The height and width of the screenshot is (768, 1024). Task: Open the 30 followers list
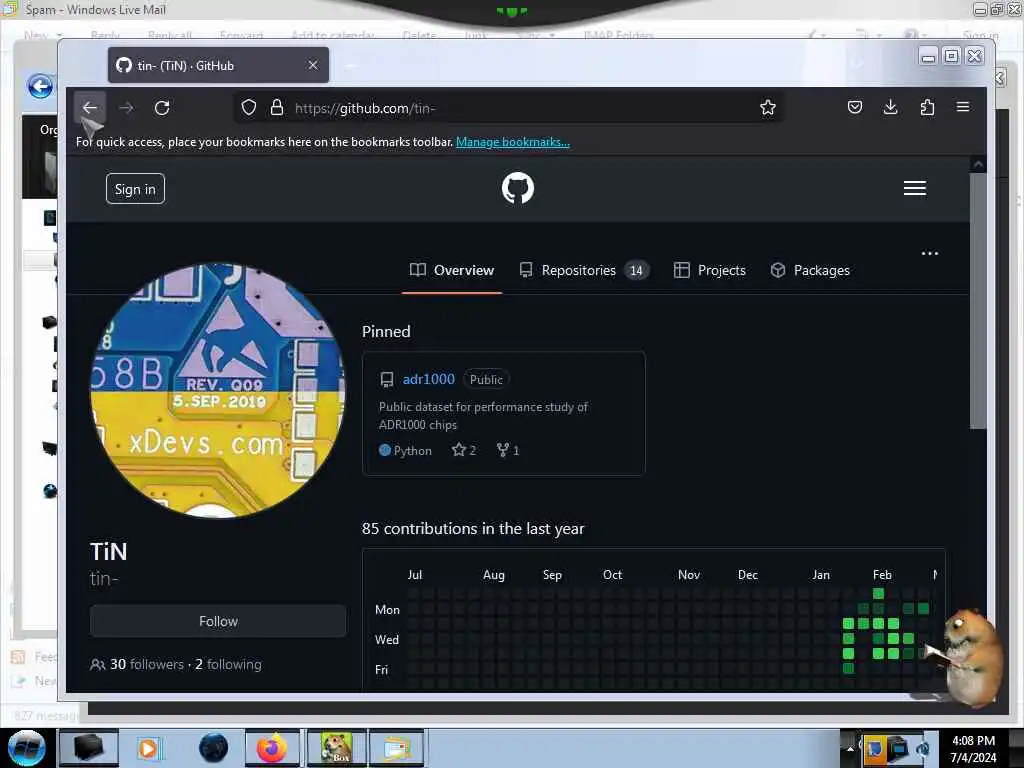(x=146, y=664)
